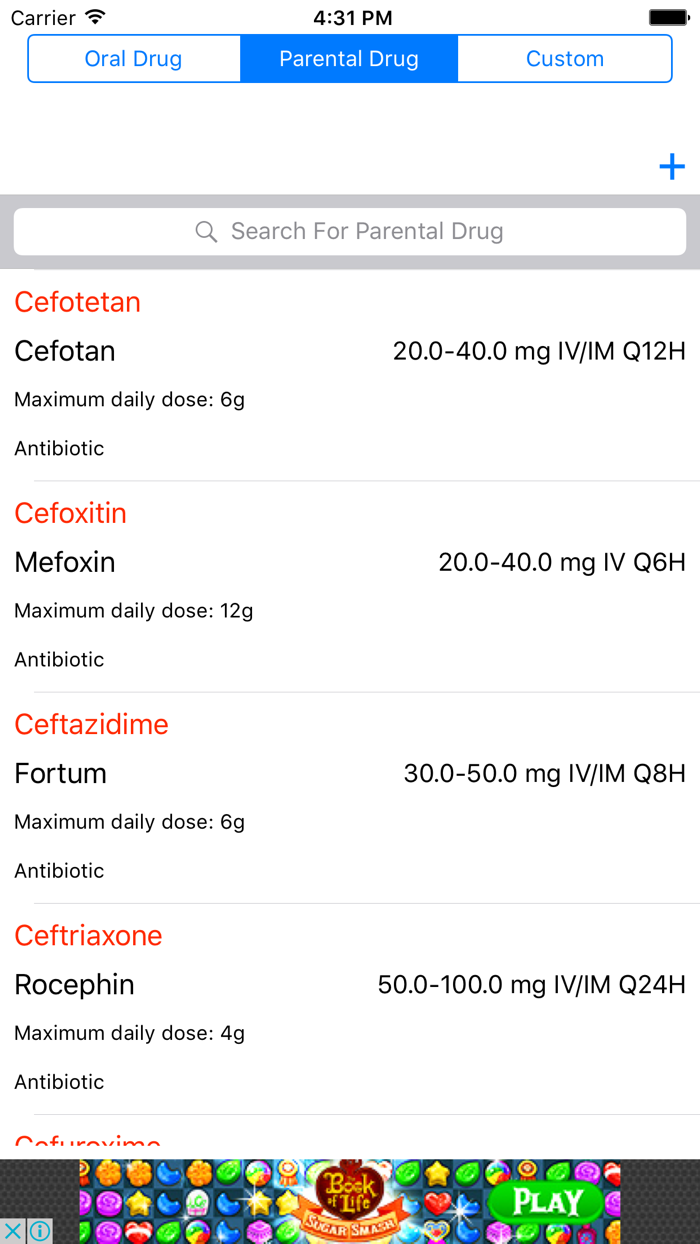Tap the 4:31 PM clock display
Screen dimensions: 700x1244
pyautogui.click(x=350, y=16)
